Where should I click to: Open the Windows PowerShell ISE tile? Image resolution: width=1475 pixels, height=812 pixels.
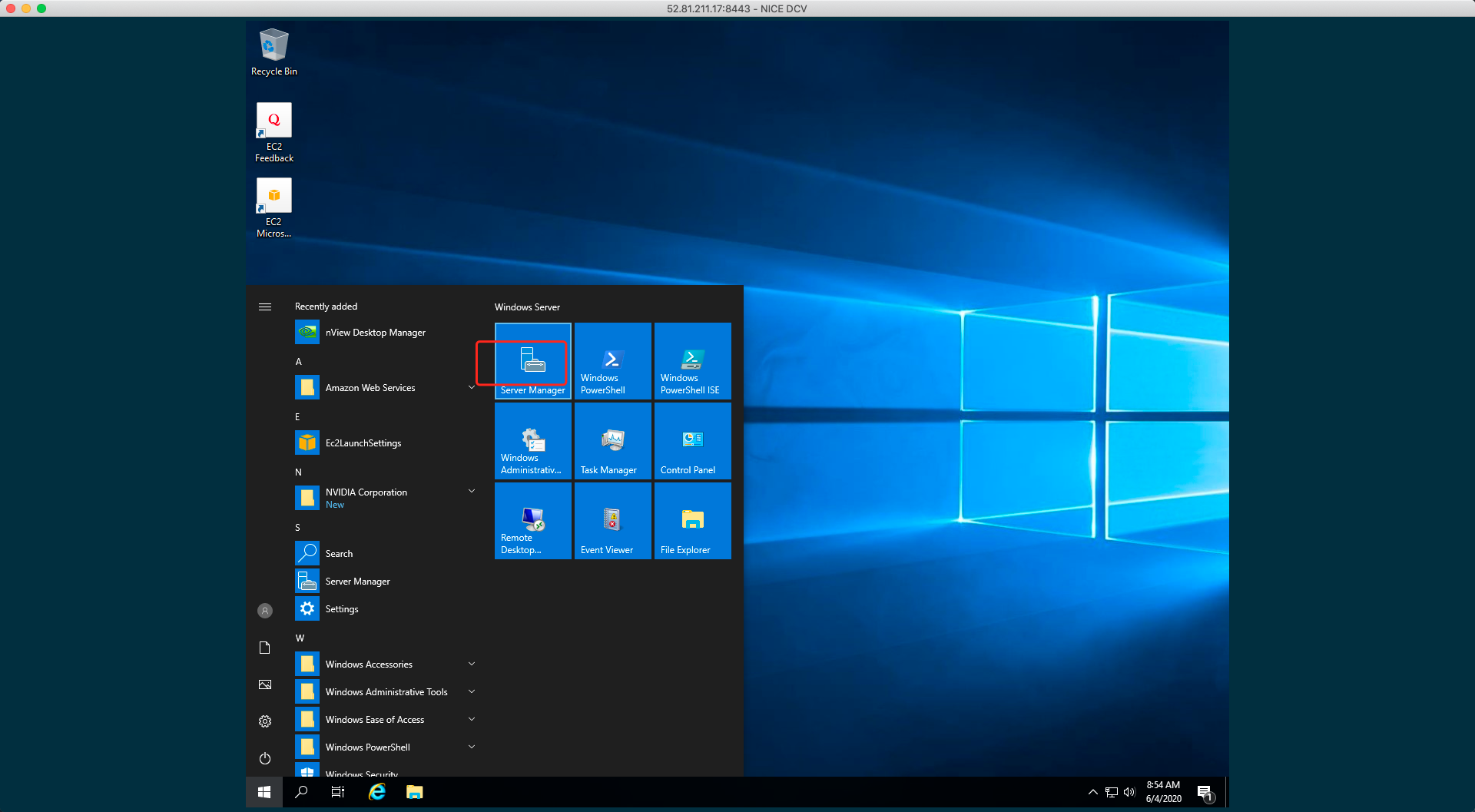point(692,361)
